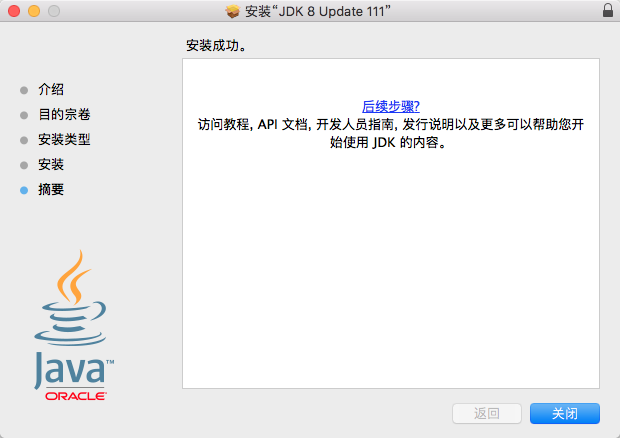
Task: Click the package icon beside the title
Action: point(232,11)
